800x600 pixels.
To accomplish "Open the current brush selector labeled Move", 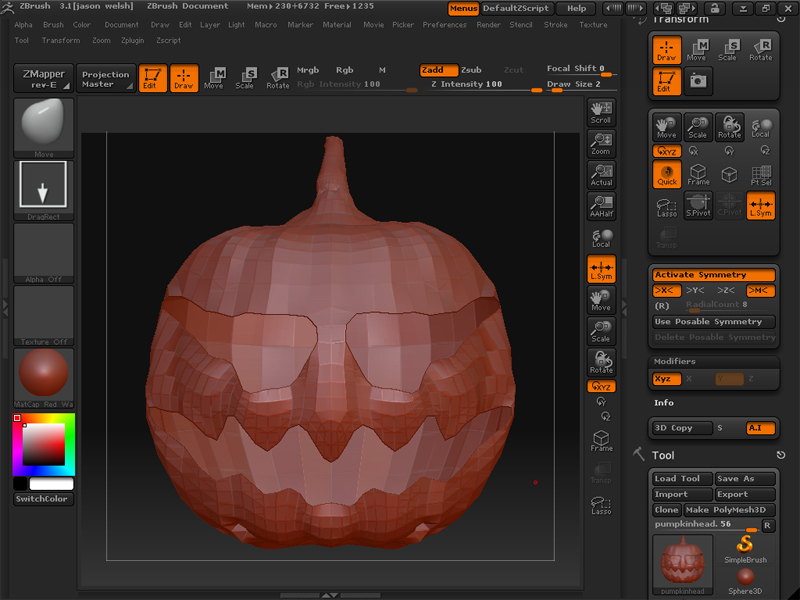I will (43, 128).
